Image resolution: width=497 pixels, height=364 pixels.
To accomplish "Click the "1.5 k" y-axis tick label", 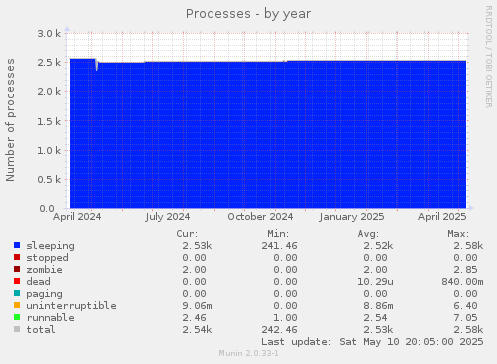I will point(49,121).
